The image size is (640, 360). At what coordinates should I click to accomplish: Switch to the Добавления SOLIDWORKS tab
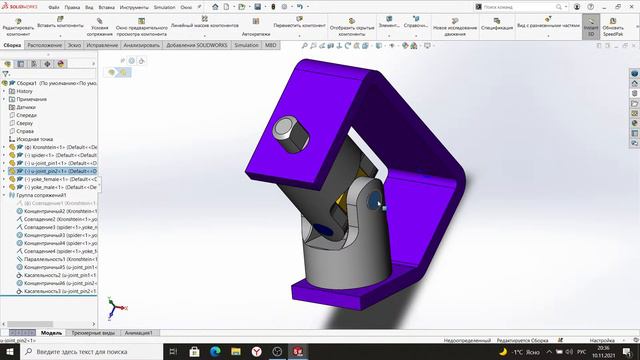(197, 45)
